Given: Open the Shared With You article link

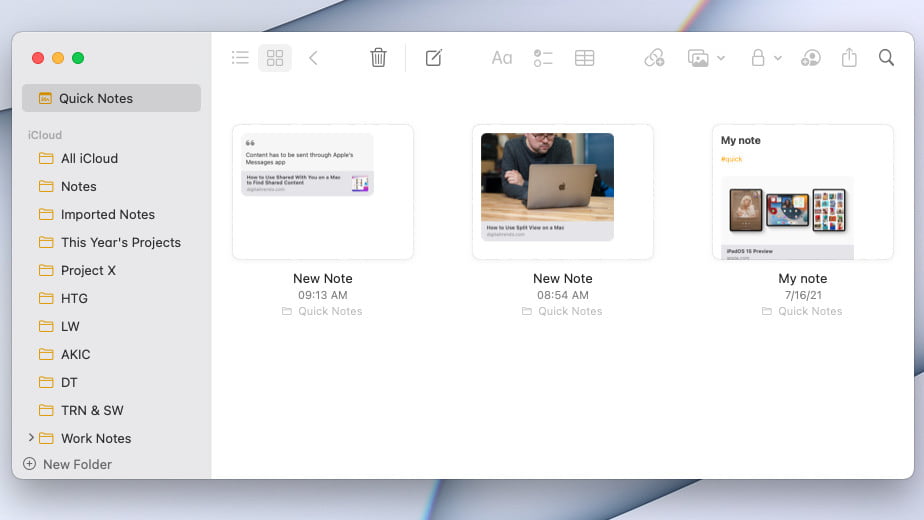Looking at the screenshot, I should (307, 183).
